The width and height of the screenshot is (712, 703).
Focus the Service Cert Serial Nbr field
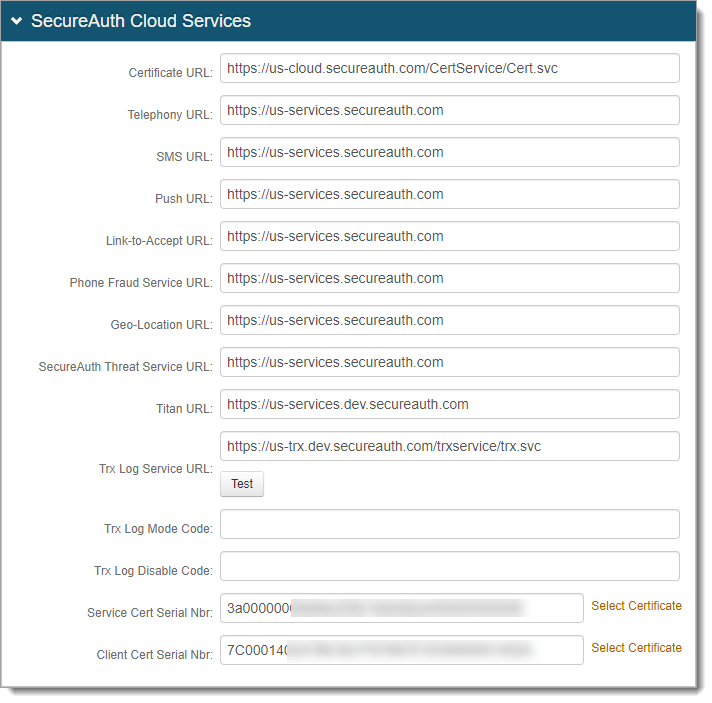[402, 608]
